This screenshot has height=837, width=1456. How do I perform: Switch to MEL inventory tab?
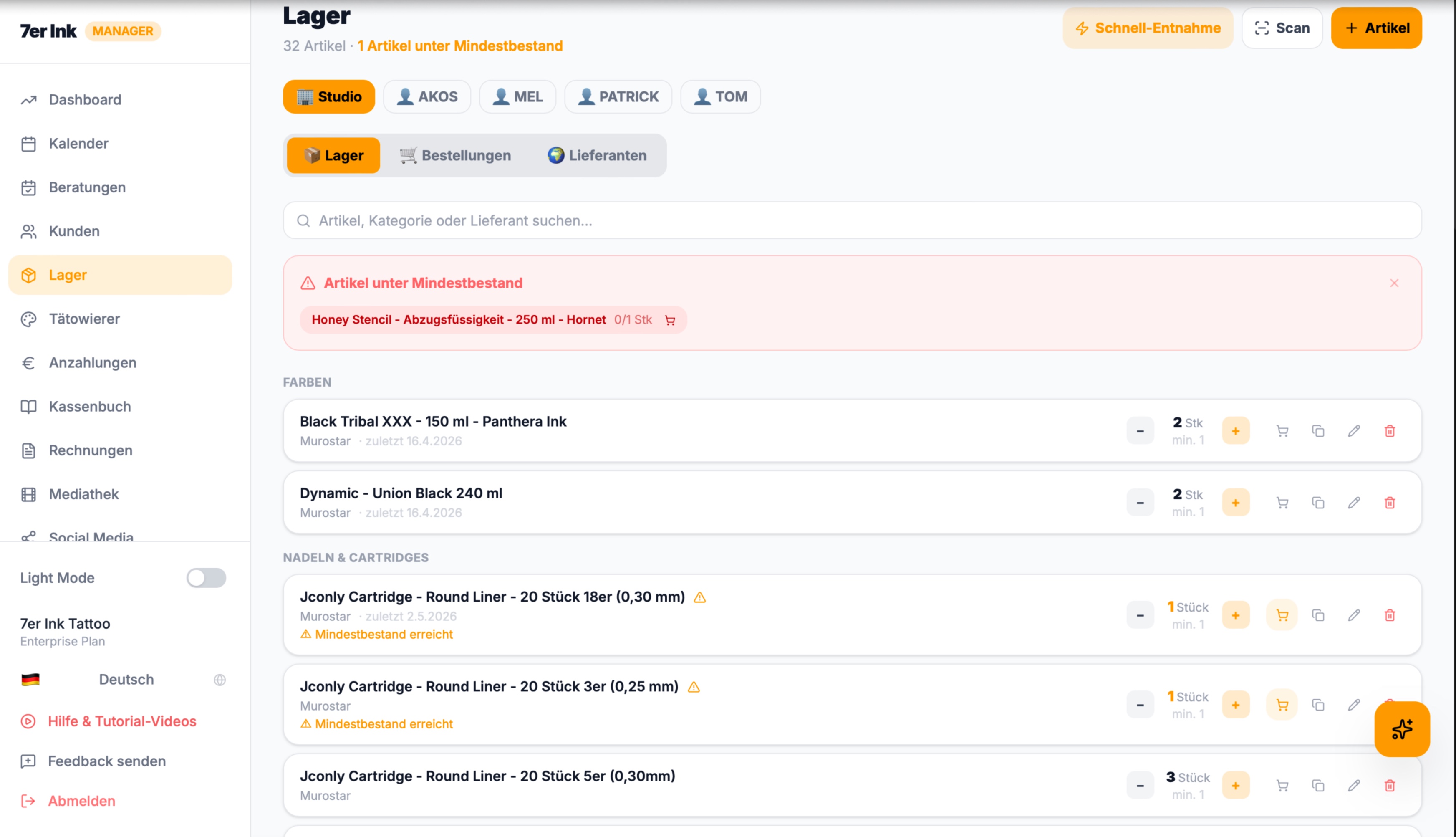(518, 96)
